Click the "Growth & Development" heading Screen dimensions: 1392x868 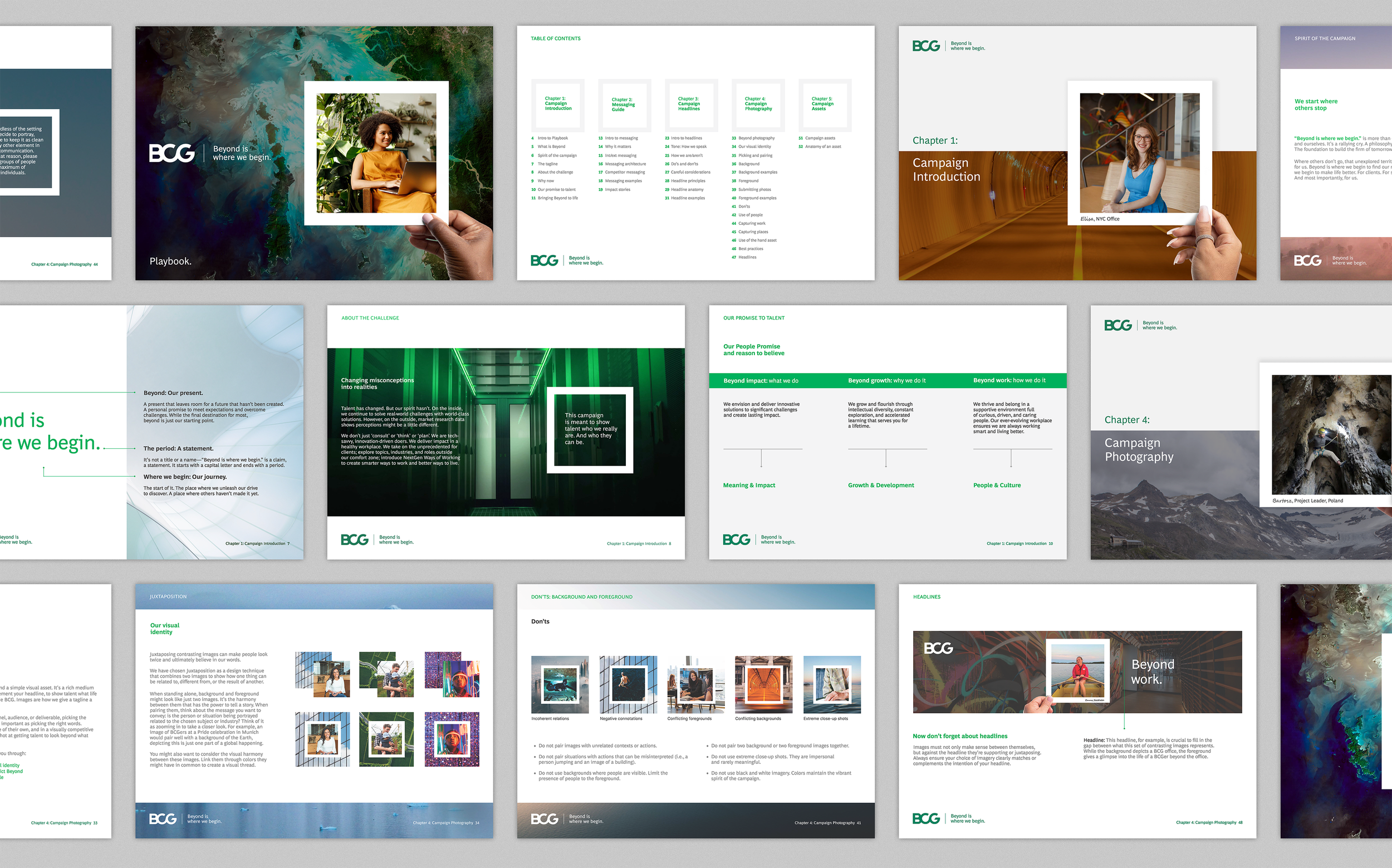[x=880, y=486]
